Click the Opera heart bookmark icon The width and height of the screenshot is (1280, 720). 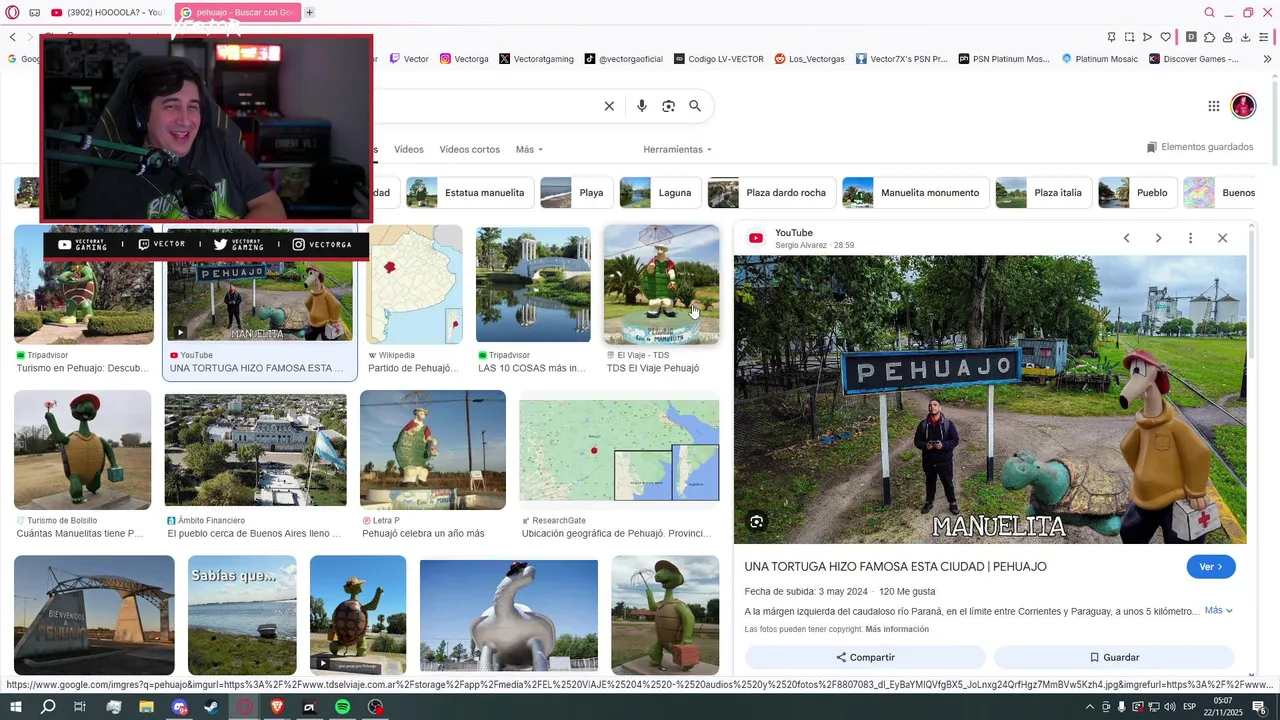(1165, 37)
